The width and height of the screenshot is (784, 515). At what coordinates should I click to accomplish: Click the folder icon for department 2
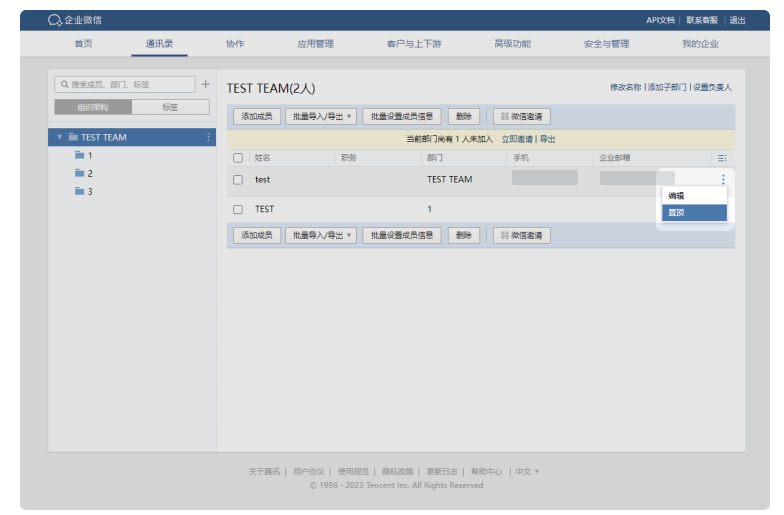(x=79, y=173)
